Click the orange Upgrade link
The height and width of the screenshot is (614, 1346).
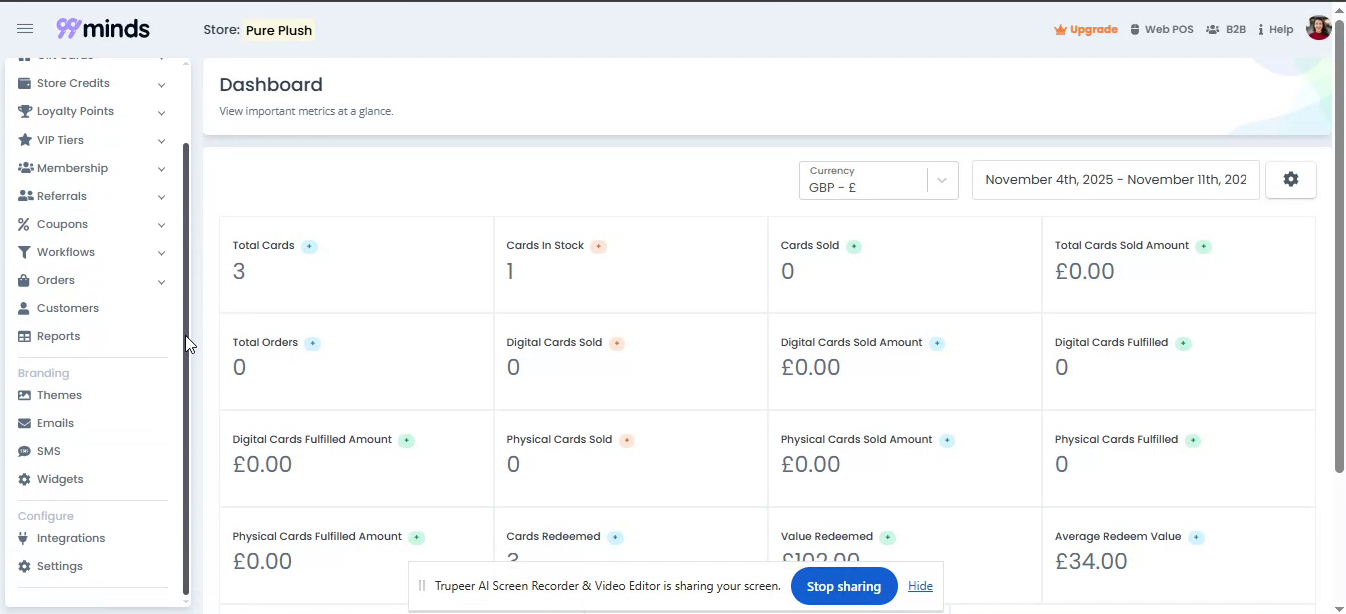(1086, 30)
